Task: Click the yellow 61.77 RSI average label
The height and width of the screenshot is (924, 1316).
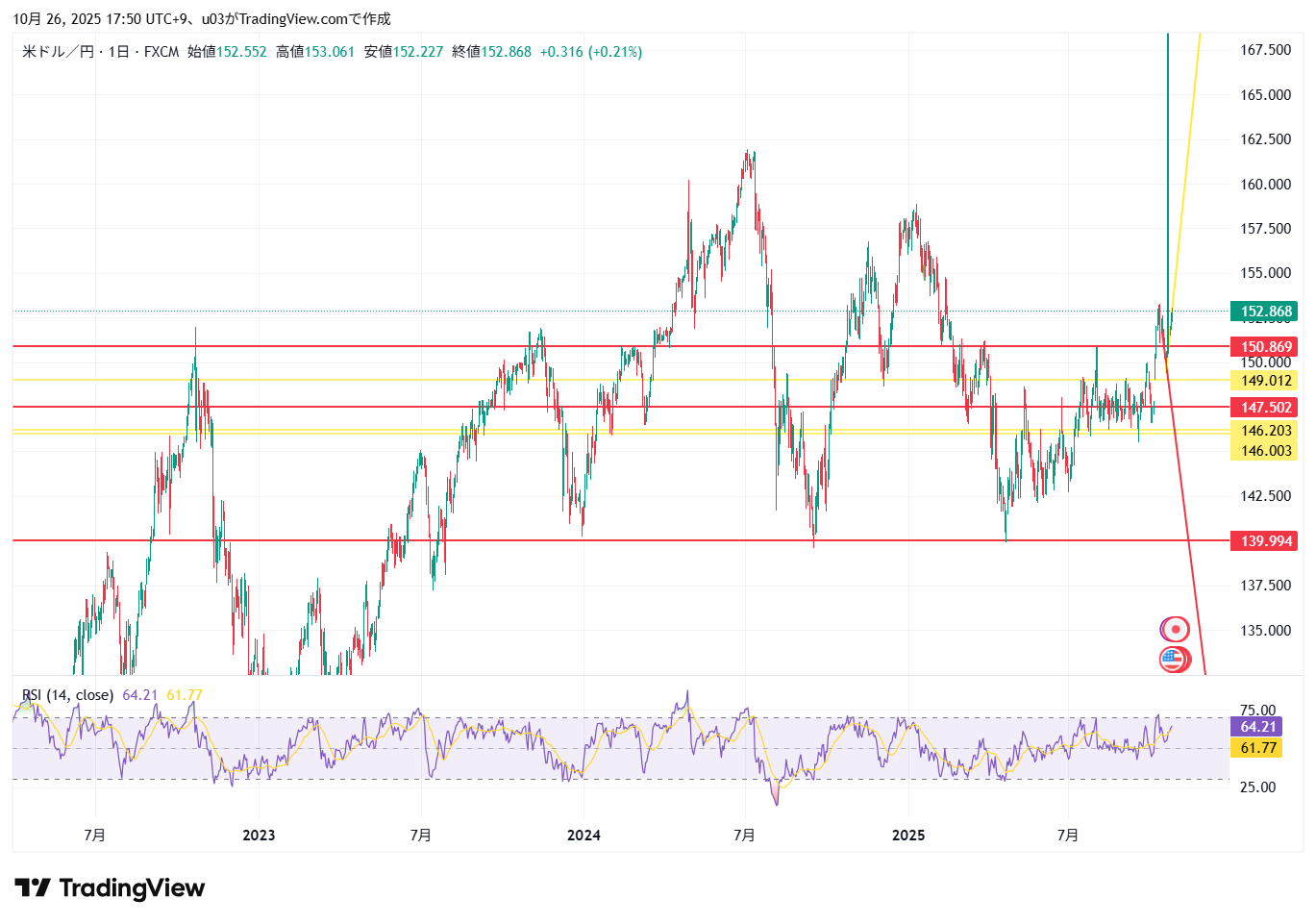Action: click(1256, 748)
